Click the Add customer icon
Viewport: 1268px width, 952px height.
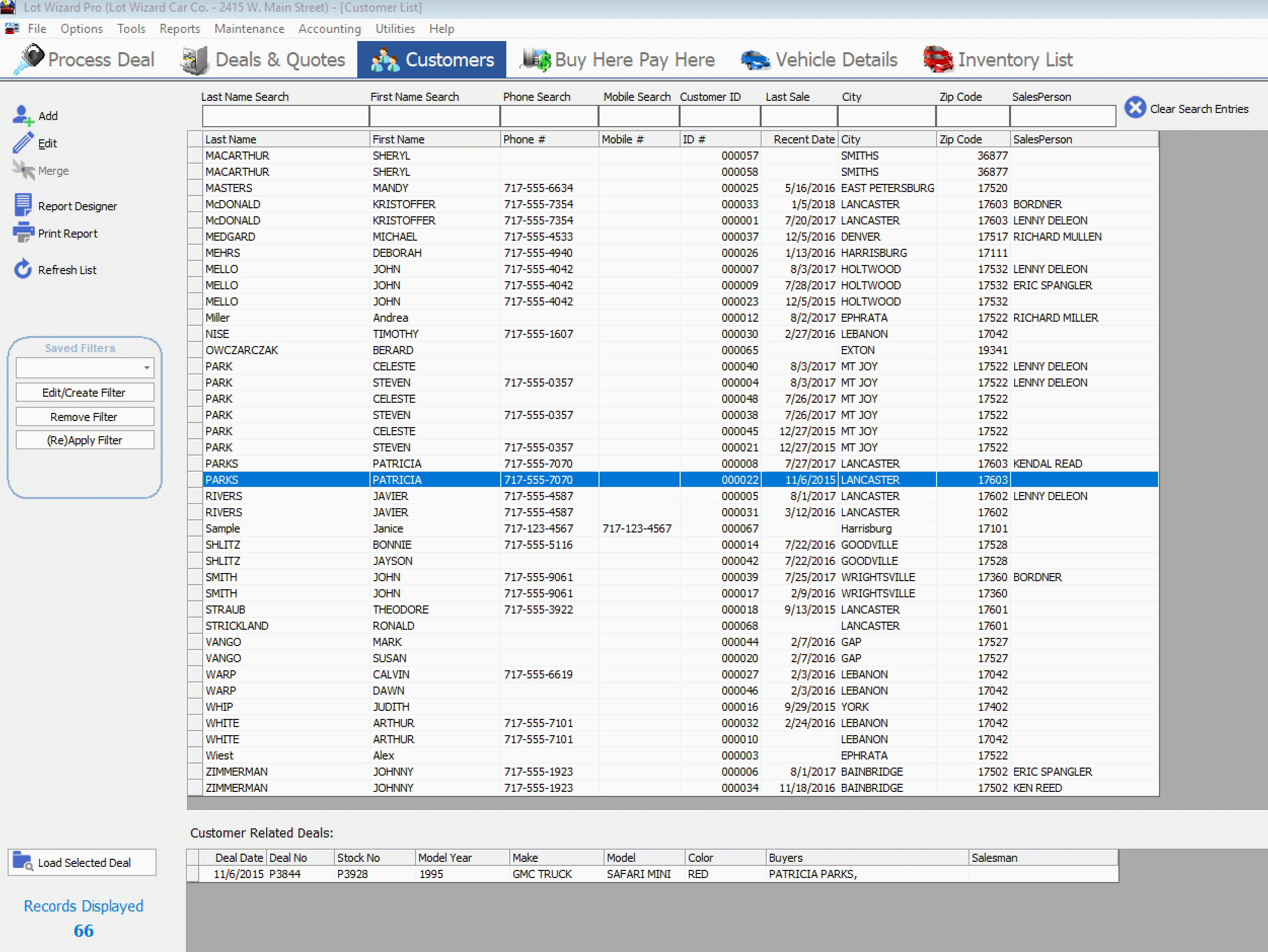coord(22,115)
